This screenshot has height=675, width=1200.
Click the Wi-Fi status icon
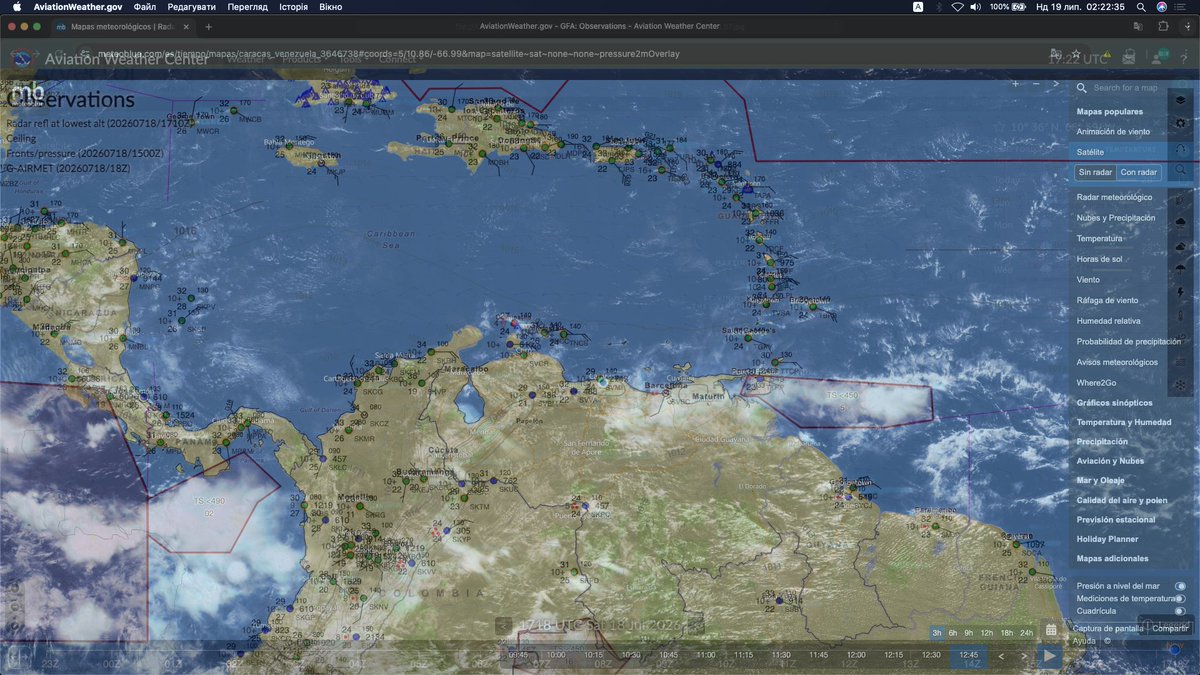pyautogui.click(x=957, y=7)
